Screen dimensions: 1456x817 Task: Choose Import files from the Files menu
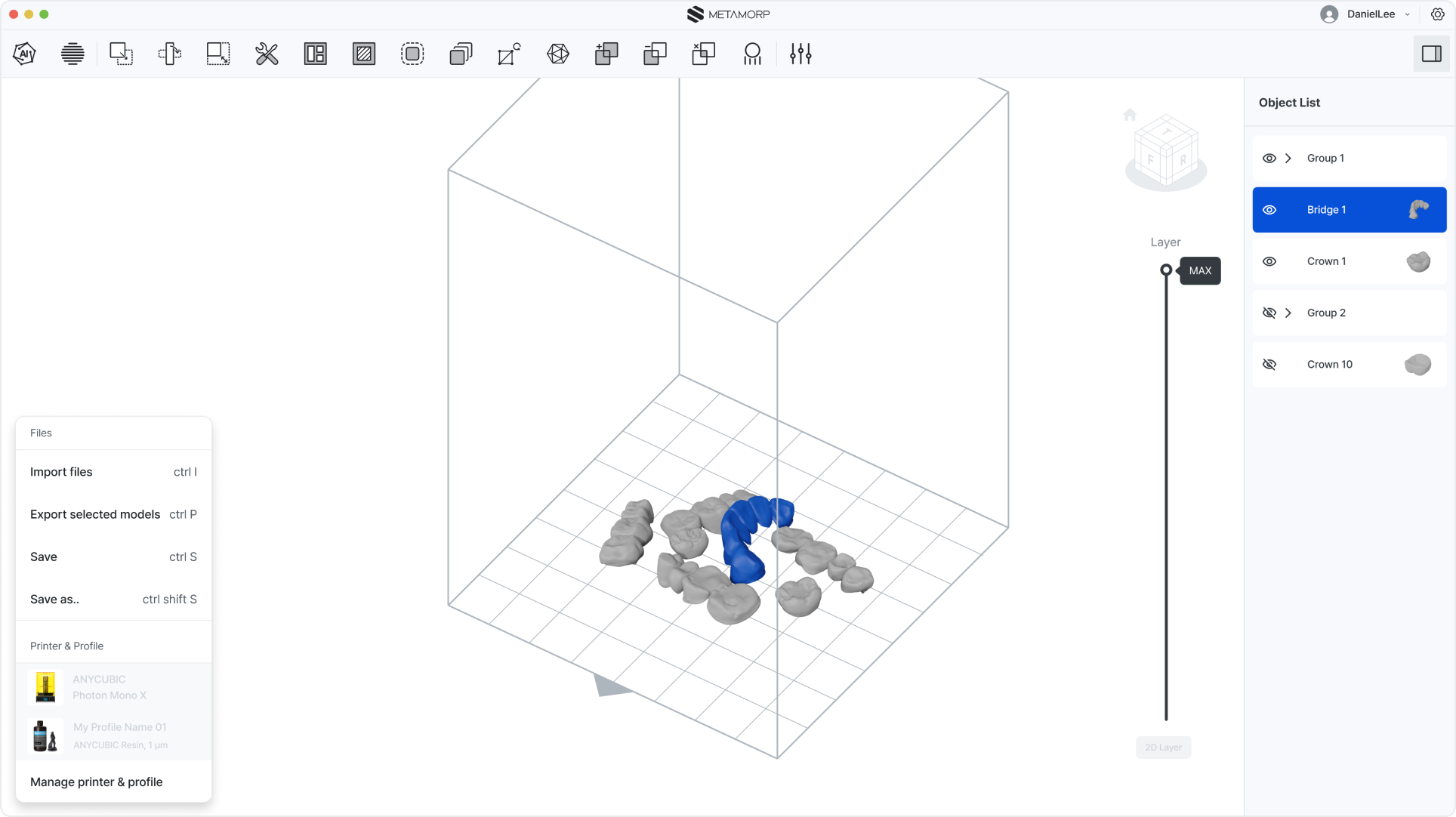pyautogui.click(x=60, y=471)
